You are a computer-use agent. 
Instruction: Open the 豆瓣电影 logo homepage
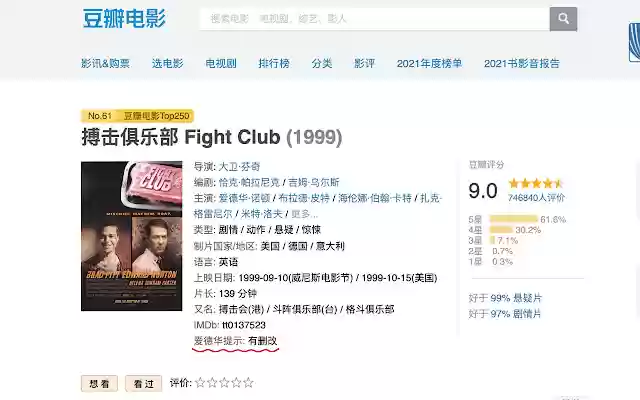coord(124,18)
